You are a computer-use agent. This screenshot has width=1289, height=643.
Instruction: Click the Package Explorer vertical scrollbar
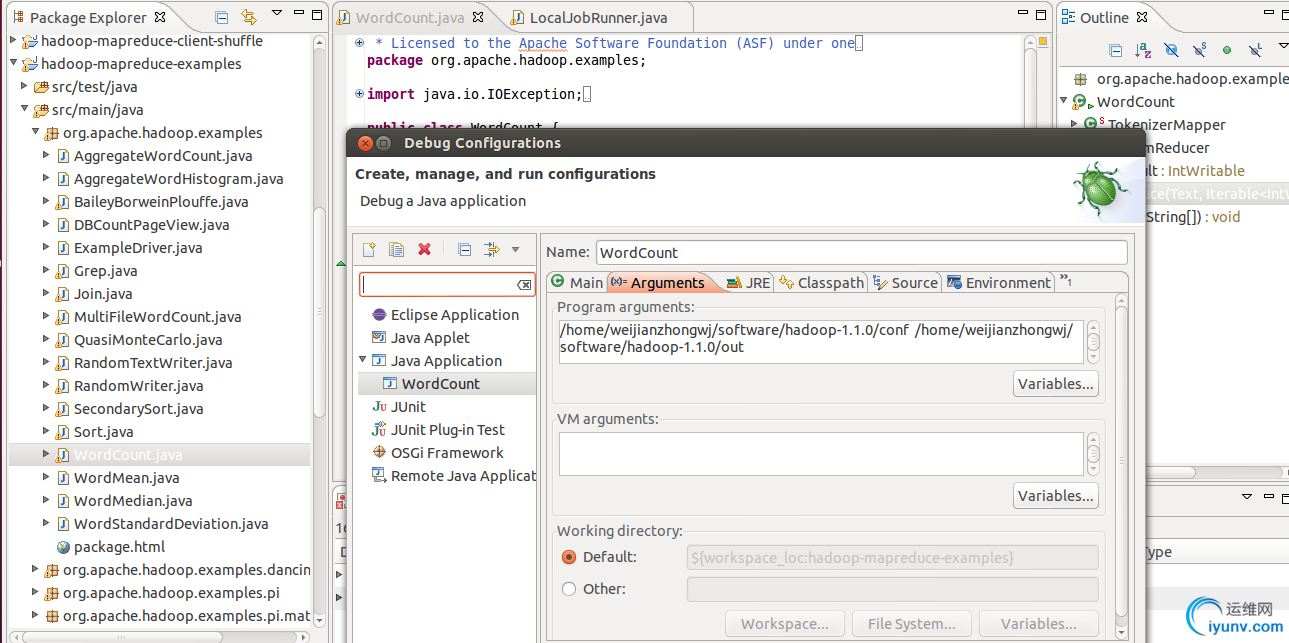click(x=319, y=310)
